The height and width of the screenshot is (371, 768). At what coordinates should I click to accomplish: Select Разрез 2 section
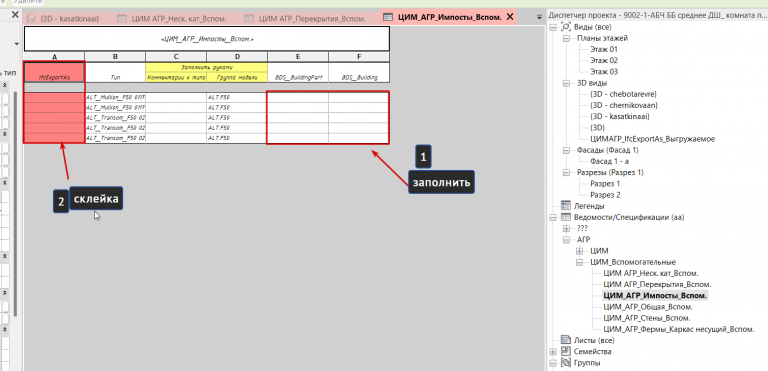pos(605,195)
